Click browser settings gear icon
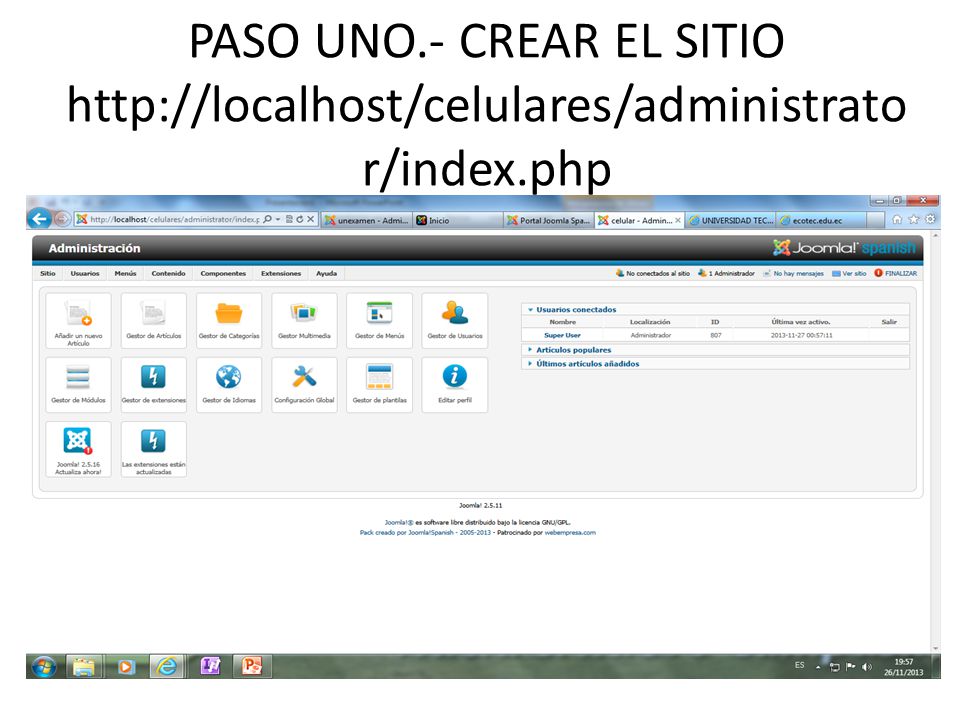The height and width of the screenshot is (720, 960). click(x=930, y=219)
